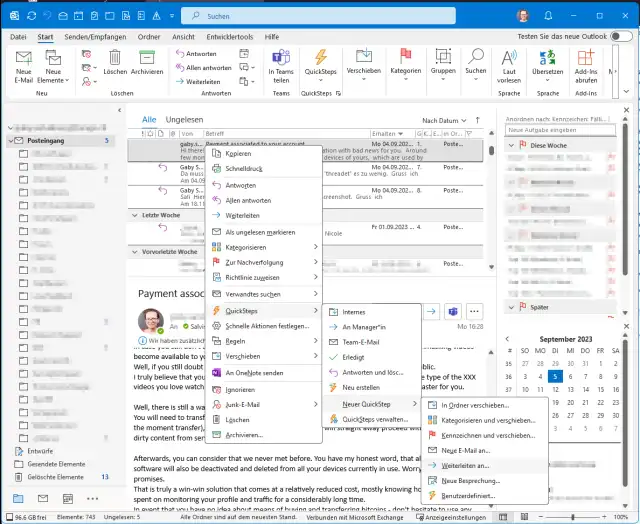The width and height of the screenshot is (640, 524).
Task: Click the Suchen search field
Action: click(x=318, y=16)
